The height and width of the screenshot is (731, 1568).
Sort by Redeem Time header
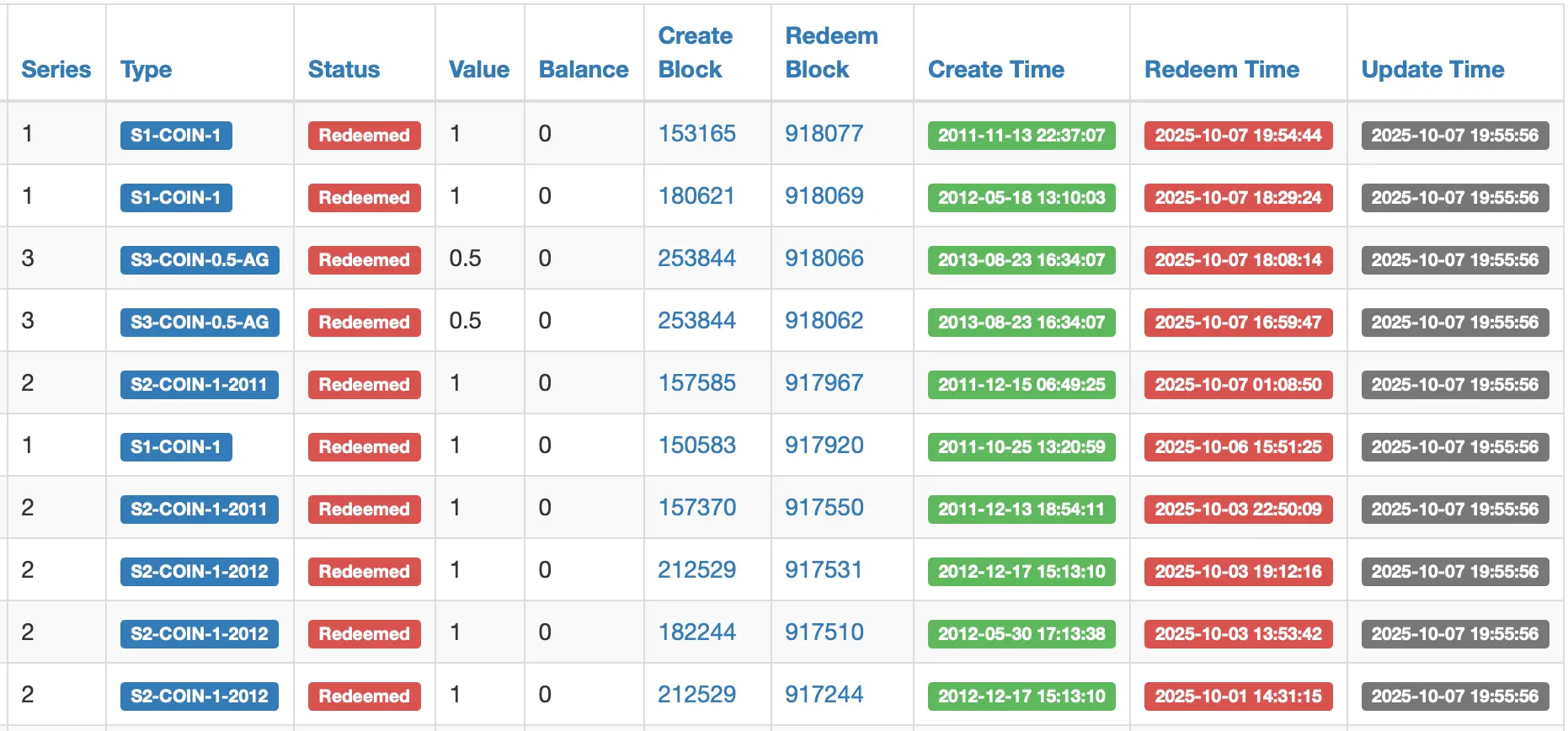tap(1221, 69)
